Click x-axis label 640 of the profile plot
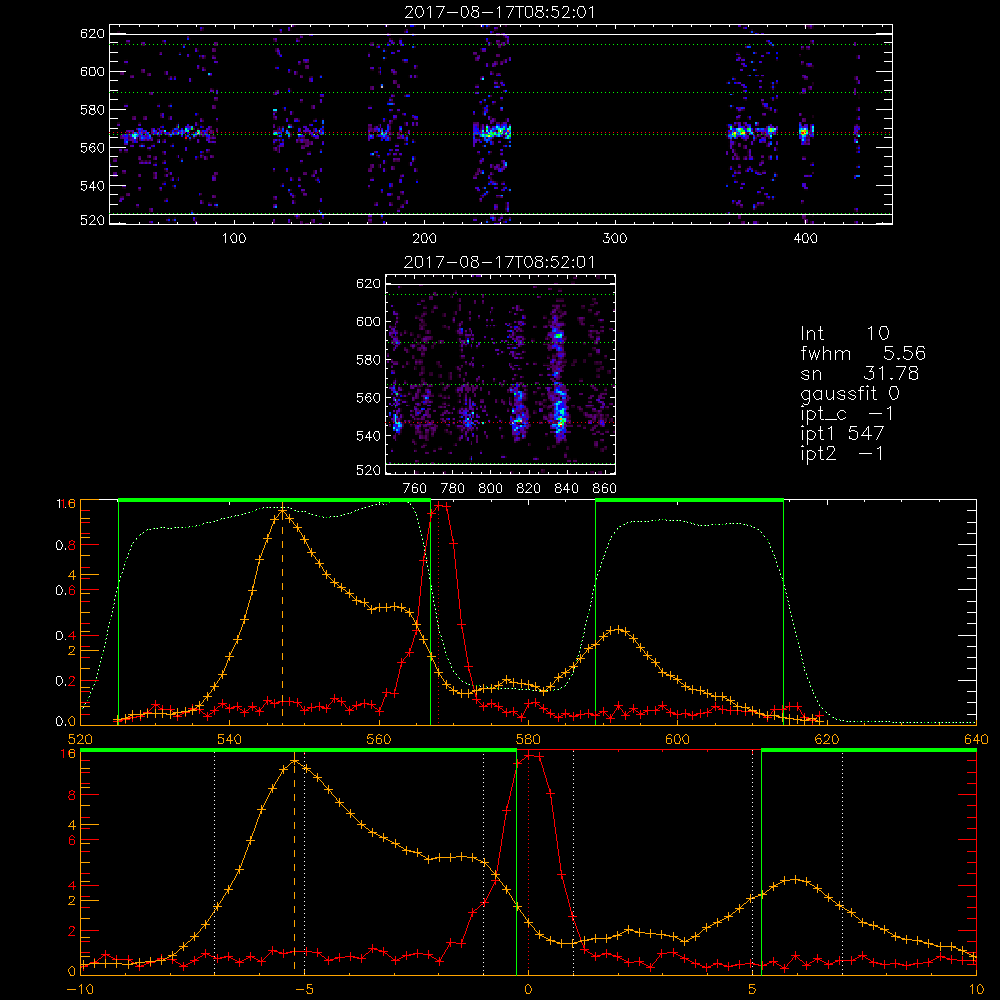The image size is (1000, 1000). (976, 739)
